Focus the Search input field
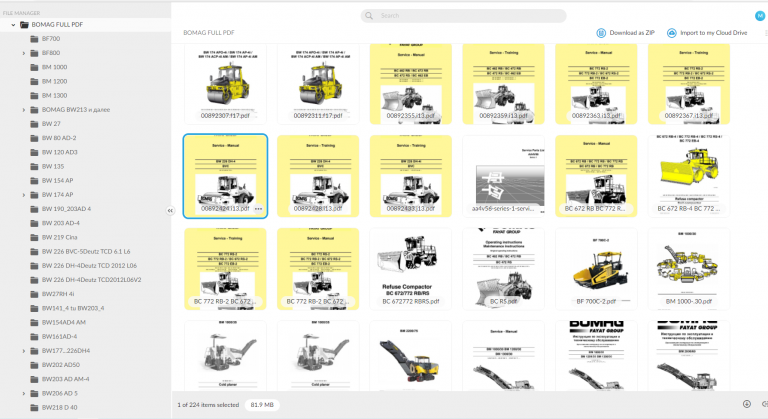The width and height of the screenshot is (768, 419). click(463, 16)
